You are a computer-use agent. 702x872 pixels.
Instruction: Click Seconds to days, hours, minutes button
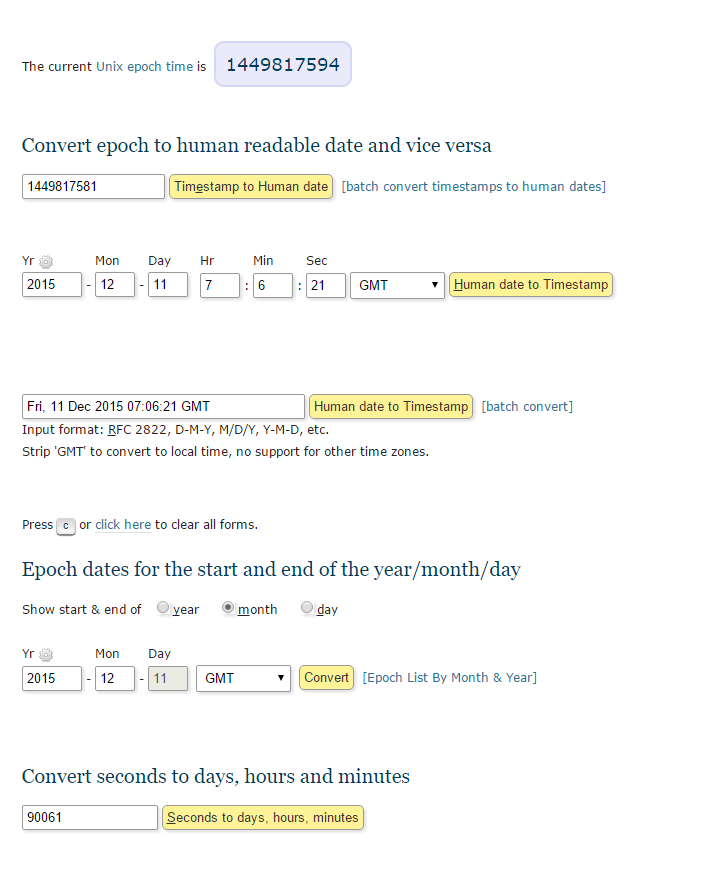pos(263,818)
